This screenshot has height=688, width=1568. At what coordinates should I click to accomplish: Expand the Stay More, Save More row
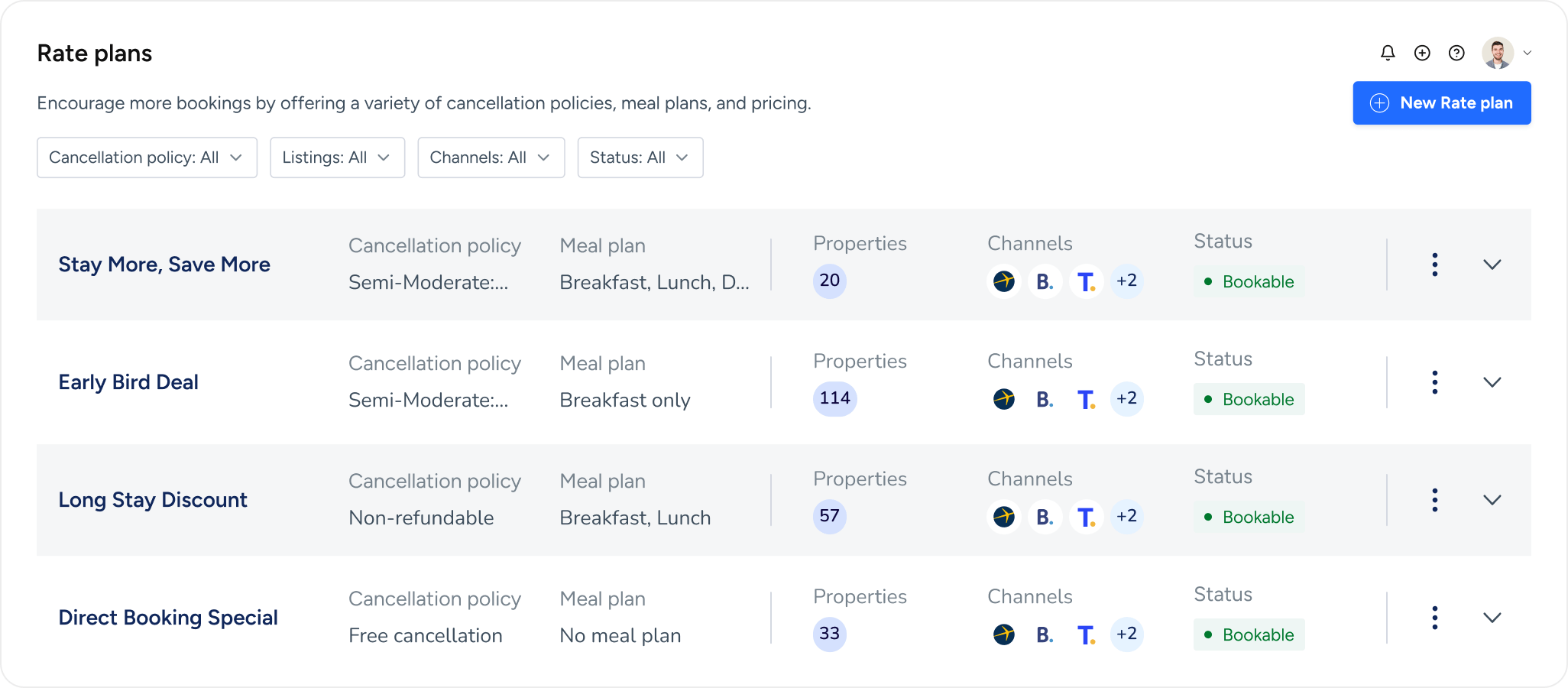[x=1492, y=264]
